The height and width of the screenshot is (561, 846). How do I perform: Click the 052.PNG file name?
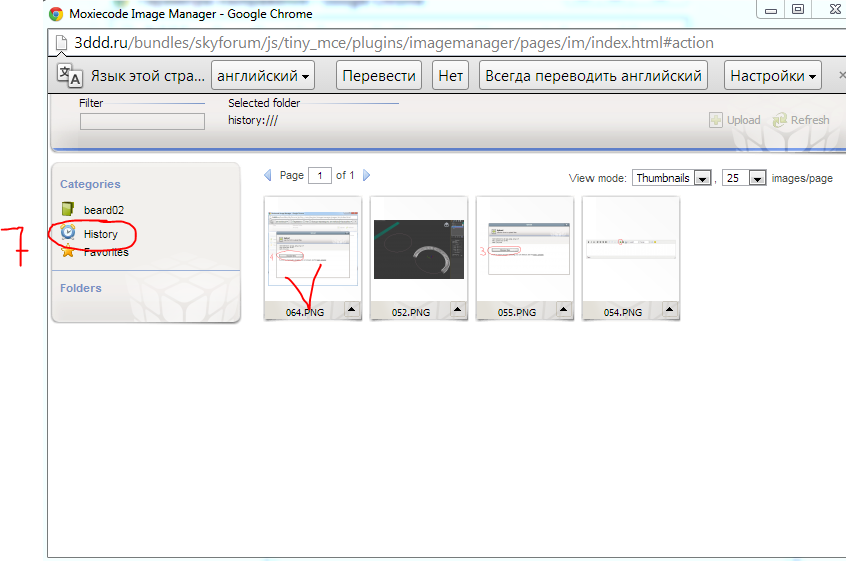(x=411, y=312)
